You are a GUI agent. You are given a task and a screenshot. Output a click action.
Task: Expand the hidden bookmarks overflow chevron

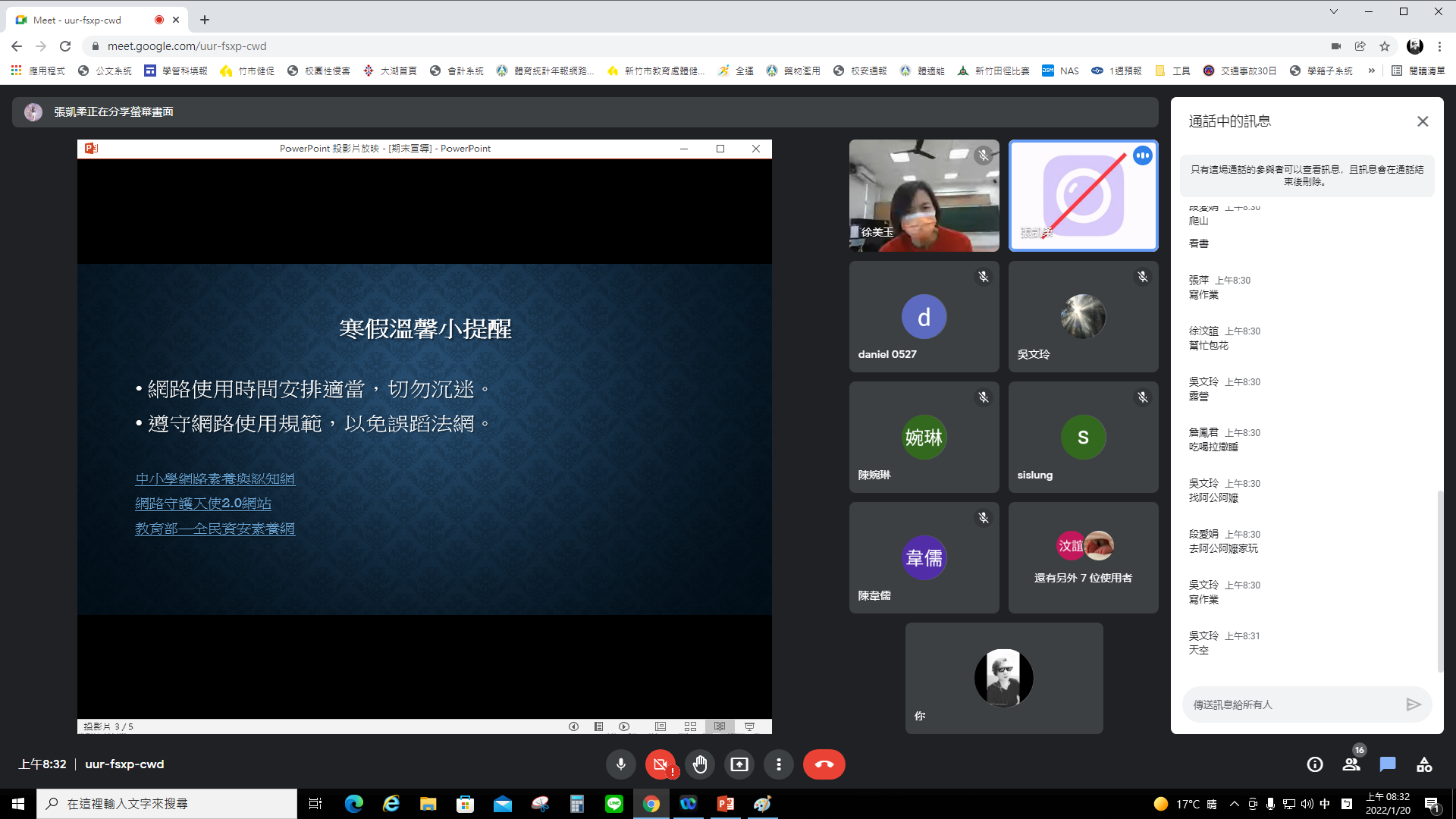click(1371, 71)
